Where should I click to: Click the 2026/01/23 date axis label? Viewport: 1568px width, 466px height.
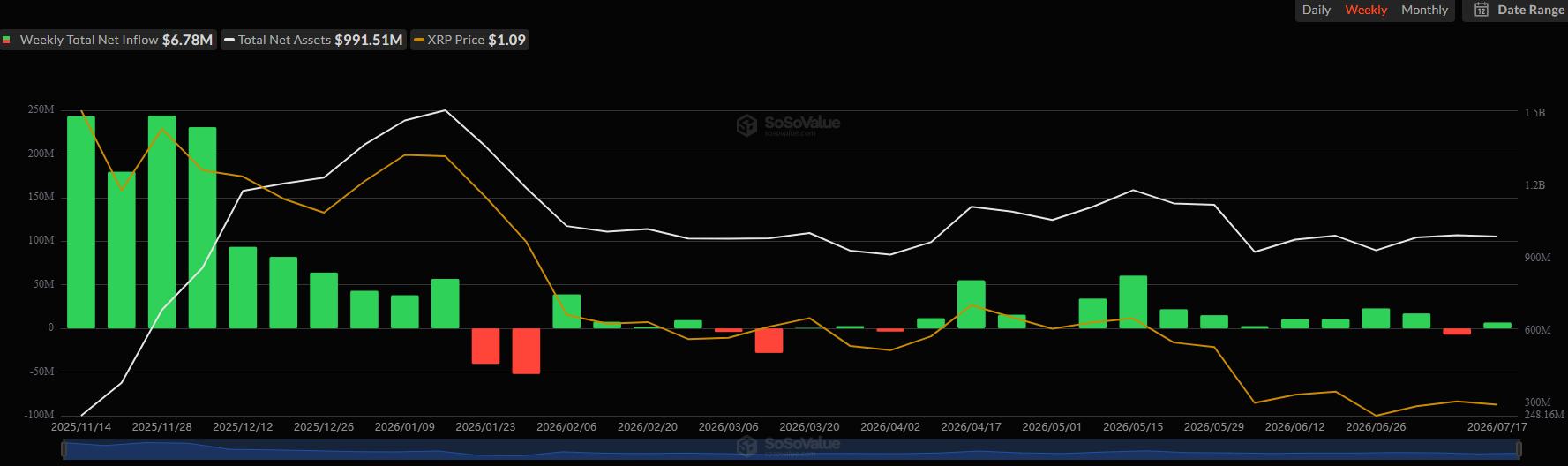coord(485,427)
